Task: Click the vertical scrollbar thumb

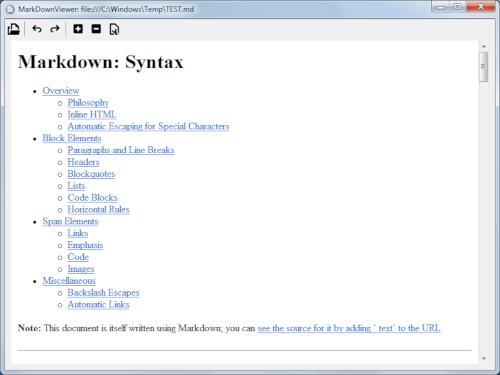Action: point(484,67)
